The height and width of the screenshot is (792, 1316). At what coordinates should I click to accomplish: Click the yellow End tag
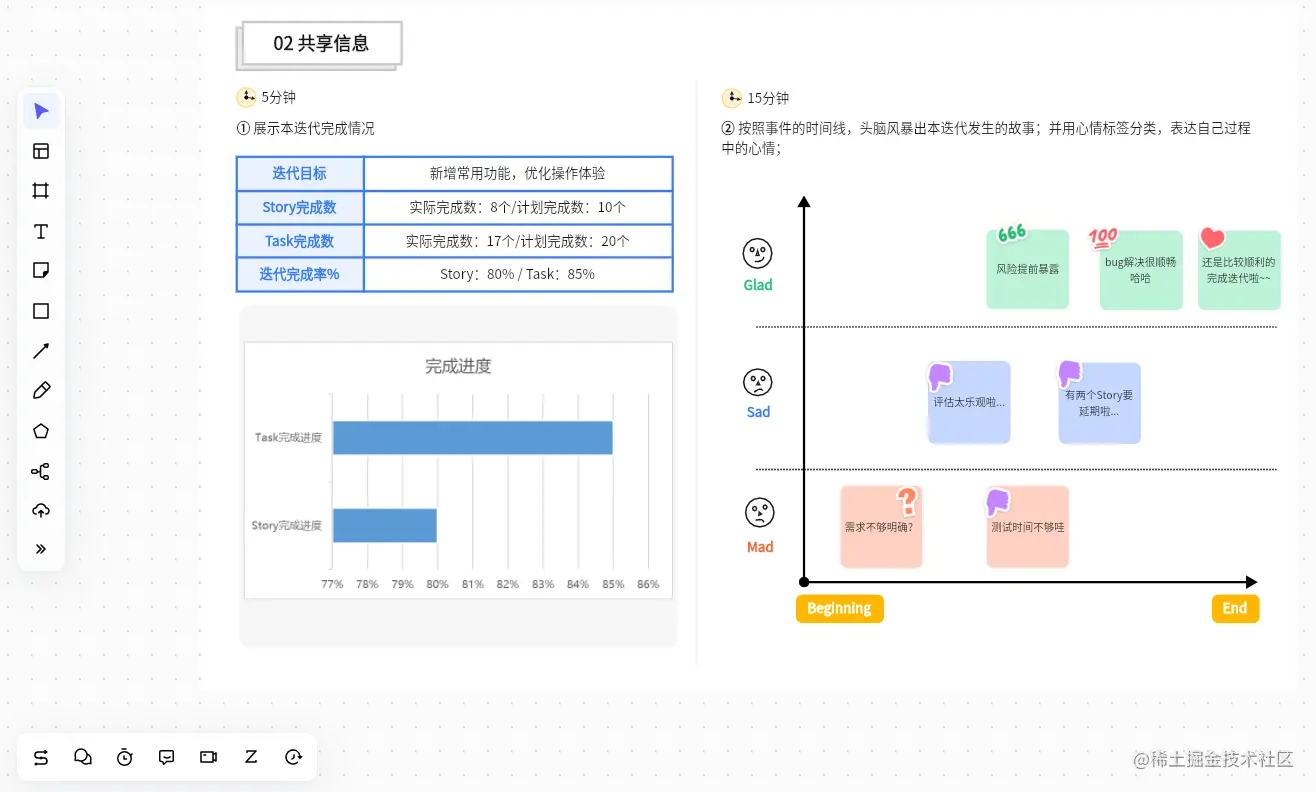click(x=1235, y=608)
